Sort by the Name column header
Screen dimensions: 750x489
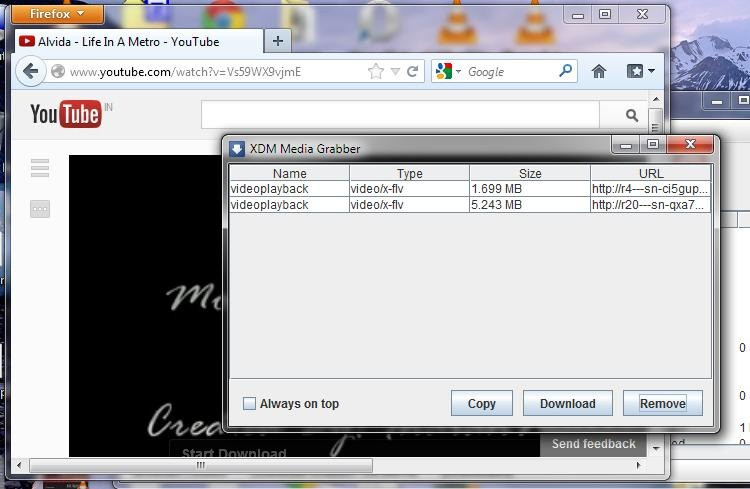[289, 173]
